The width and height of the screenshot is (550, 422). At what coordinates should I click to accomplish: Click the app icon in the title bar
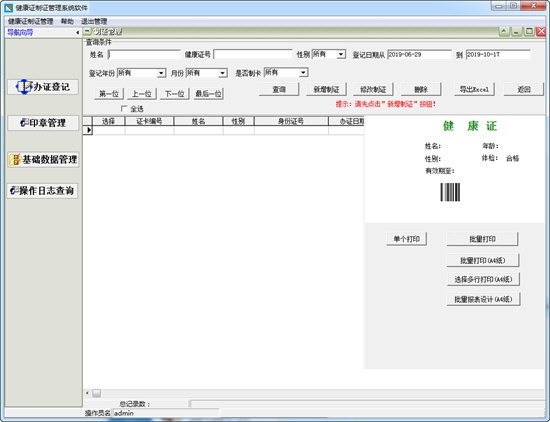8,7
